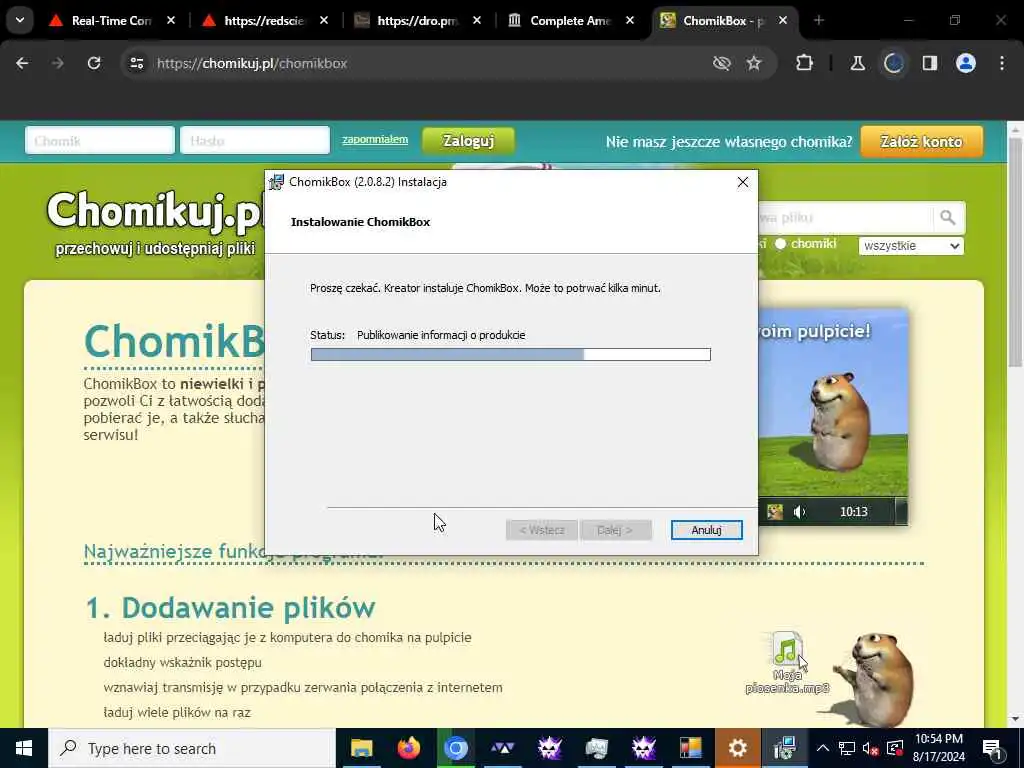The height and width of the screenshot is (768, 1024).
Task: Open the tab search dropdown arrow
Action: [20, 20]
